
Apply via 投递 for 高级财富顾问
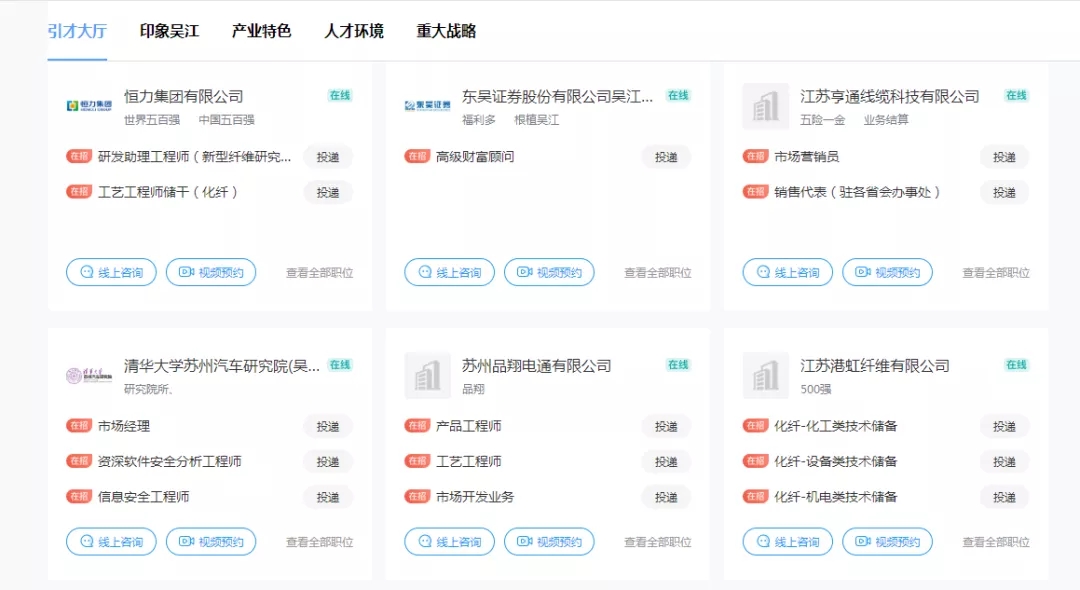click(666, 157)
